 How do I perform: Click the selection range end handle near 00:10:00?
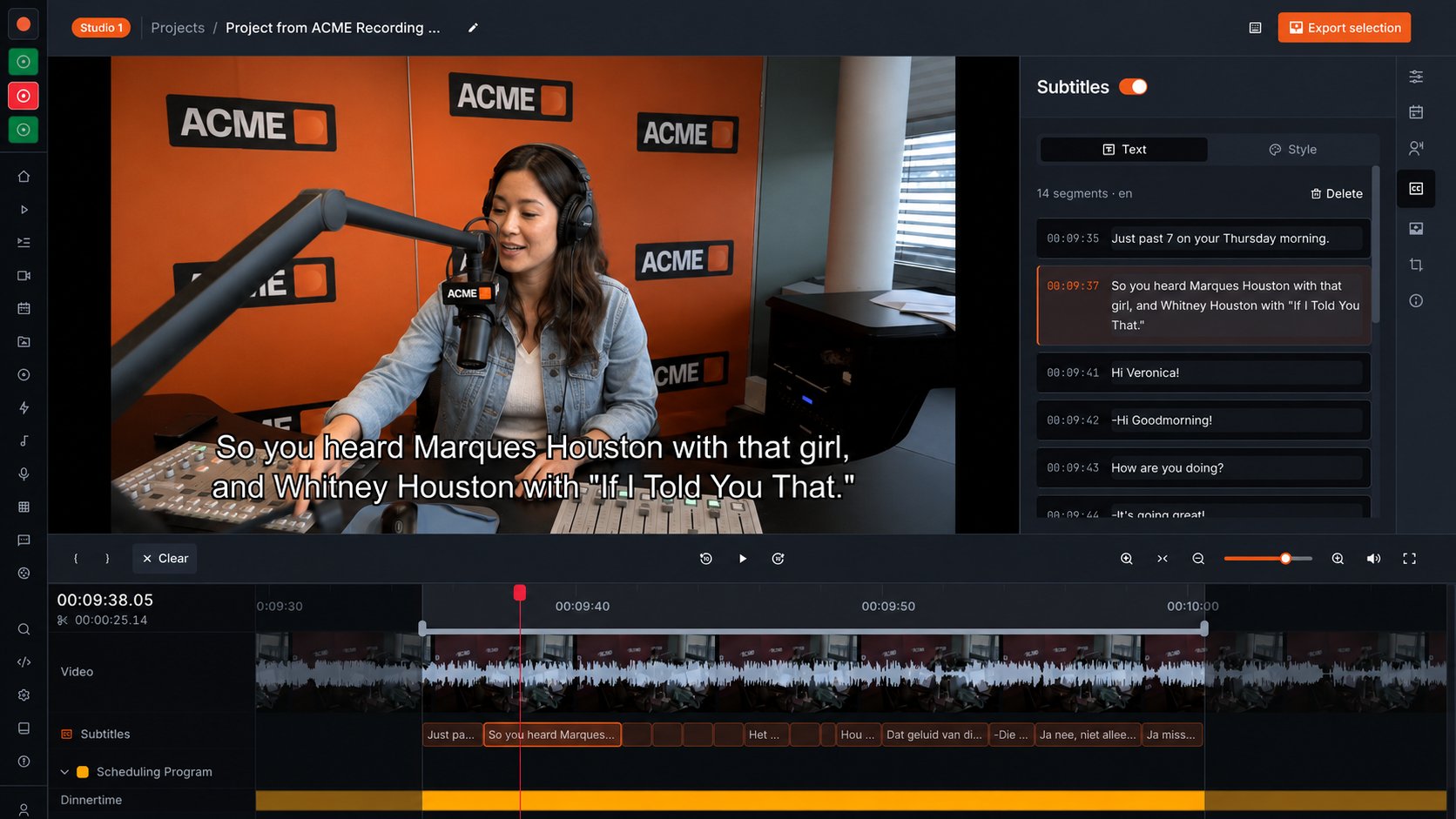(1204, 628)
